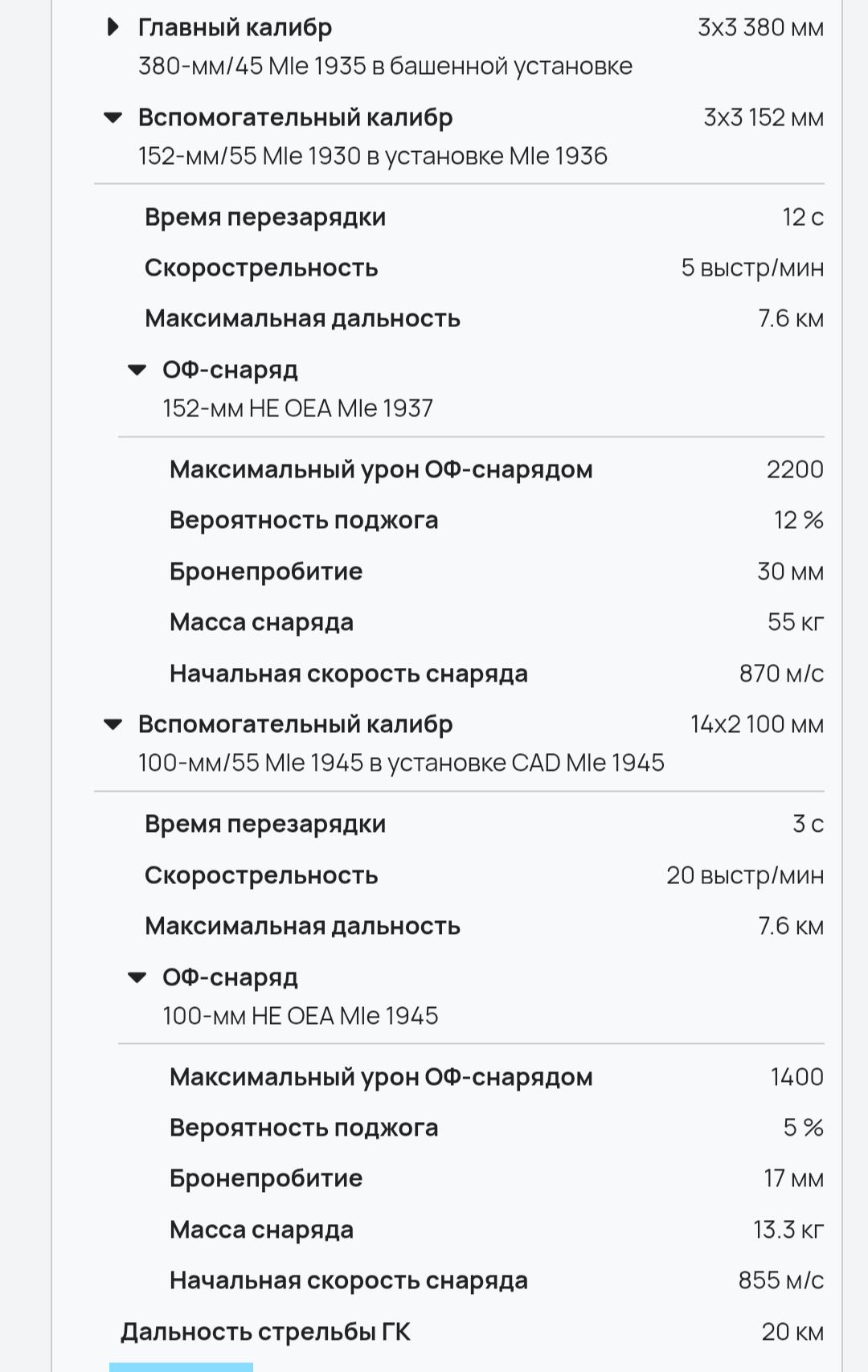The height and width of the screenshot is (1372, 868).
Task: Collapse ОФ-снаряд arrow for 152-мм HE OEA Mle 1937
Action: tap(137, 371)
